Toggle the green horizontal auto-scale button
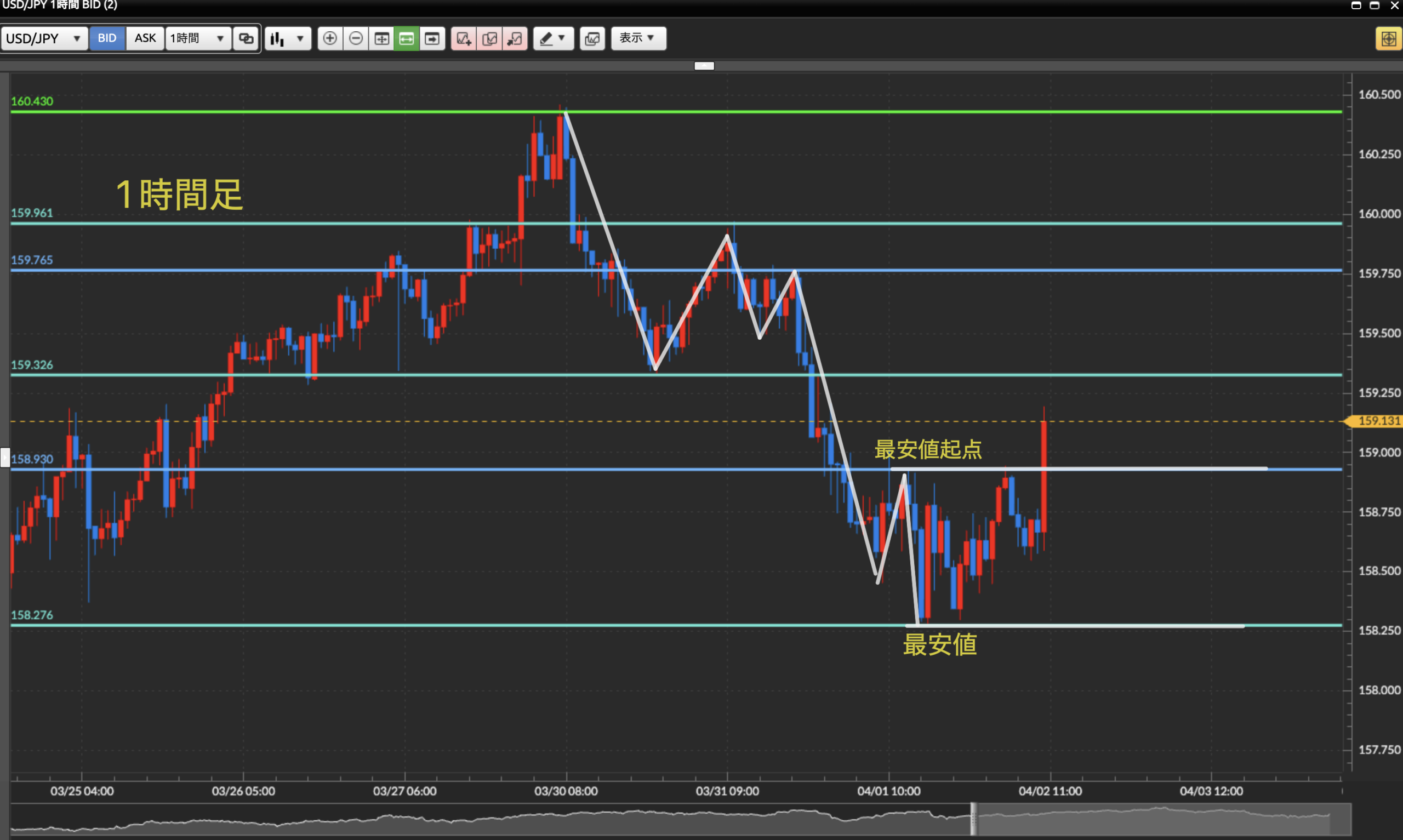The height and width of the screenshot is (840, 1403). click(406, 38)
